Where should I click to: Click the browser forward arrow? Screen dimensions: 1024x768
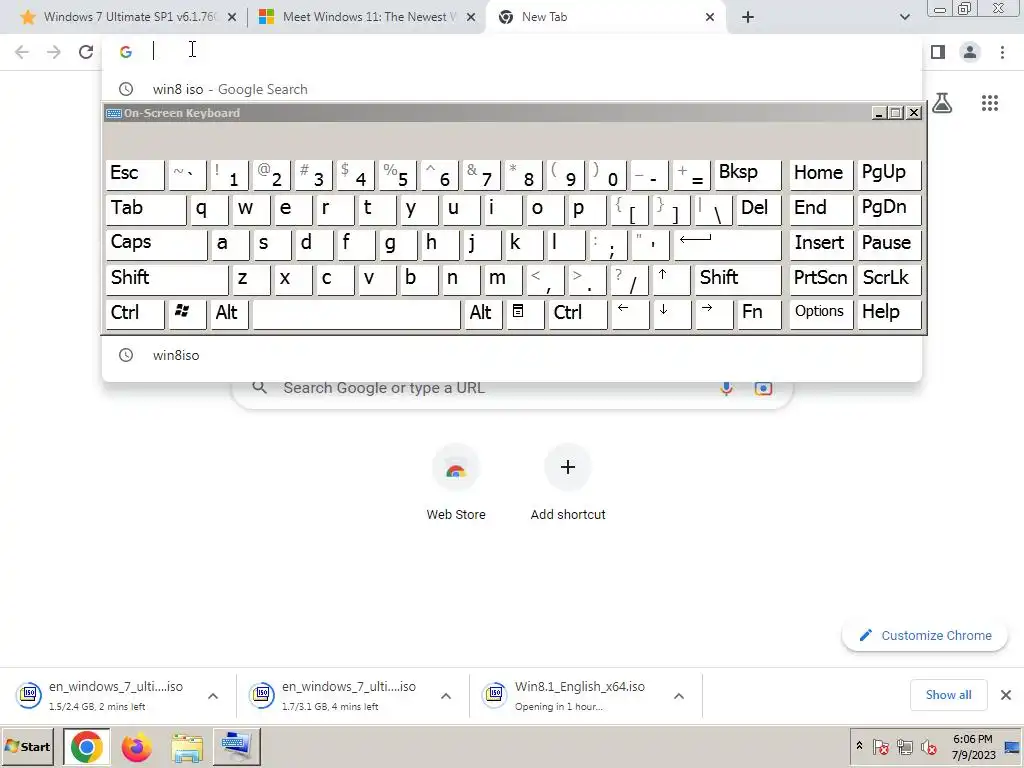(54, 52)
